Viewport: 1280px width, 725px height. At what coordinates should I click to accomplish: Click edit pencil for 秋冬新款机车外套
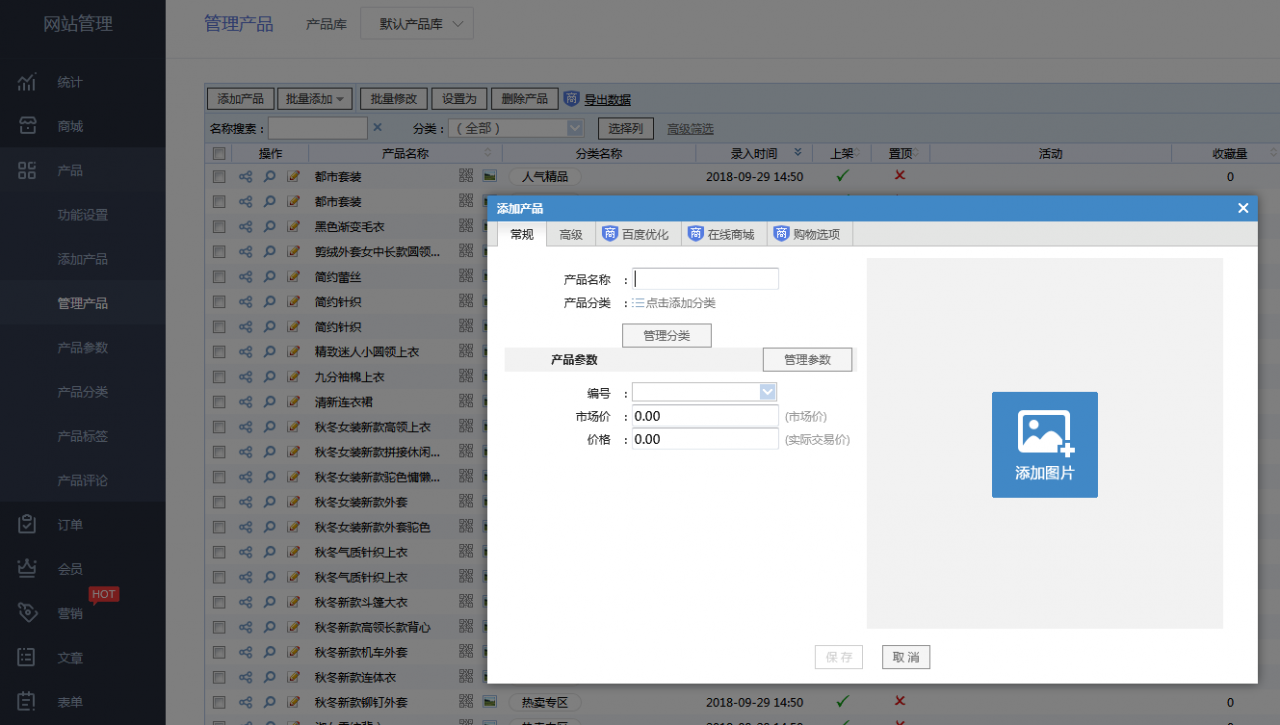[x=293, y=652]
